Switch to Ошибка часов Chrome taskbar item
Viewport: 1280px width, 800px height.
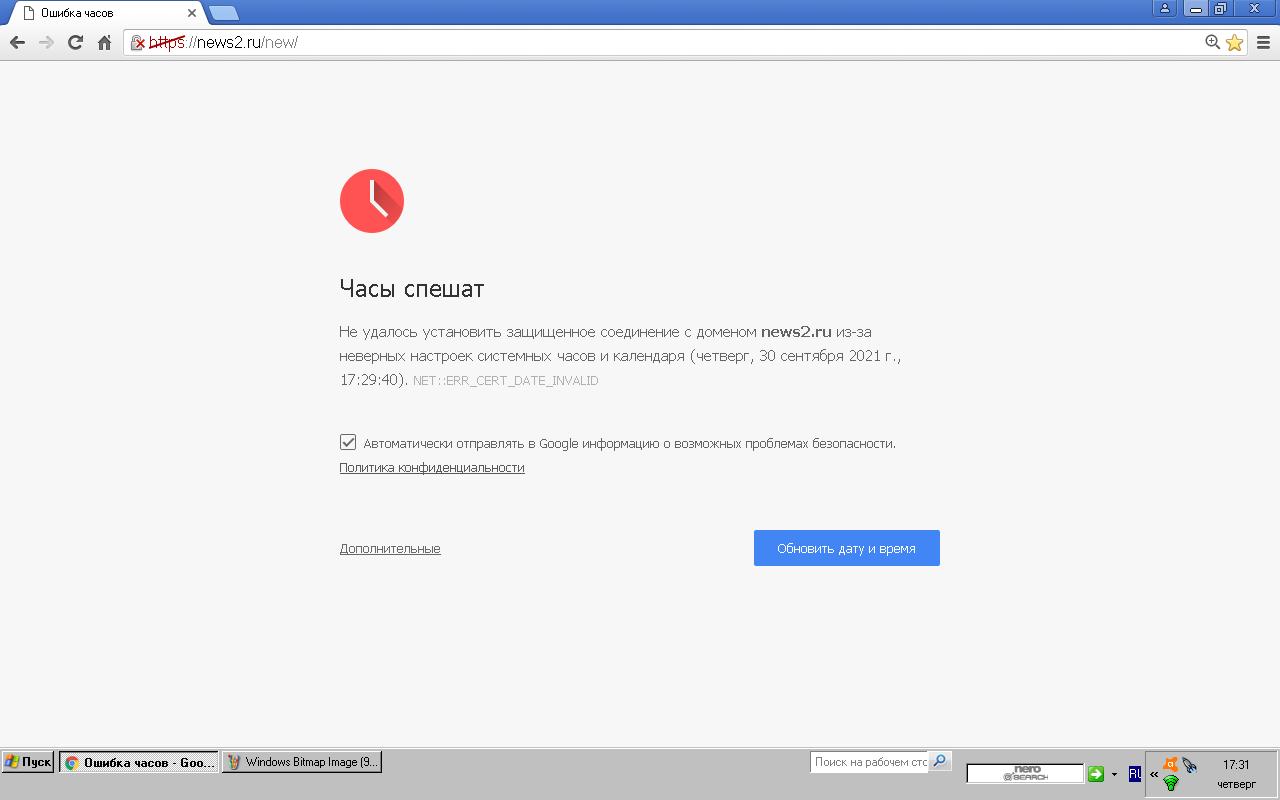pos(139,762)
